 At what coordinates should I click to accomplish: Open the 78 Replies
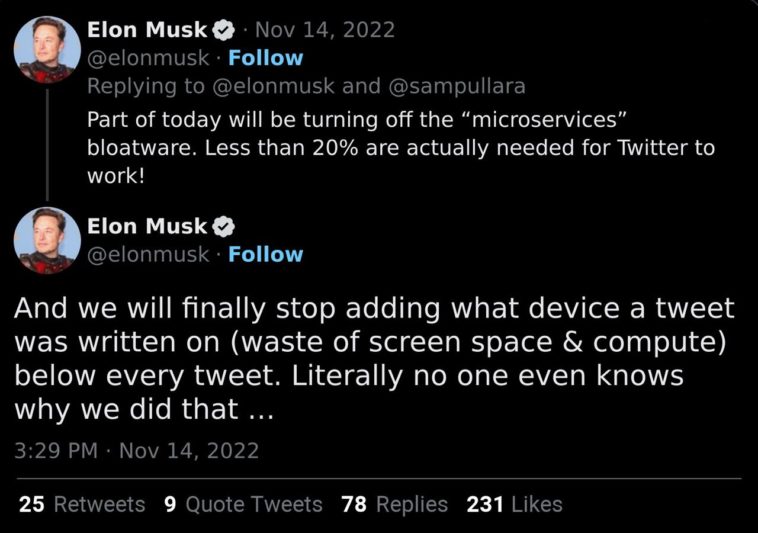coord(394,504)
